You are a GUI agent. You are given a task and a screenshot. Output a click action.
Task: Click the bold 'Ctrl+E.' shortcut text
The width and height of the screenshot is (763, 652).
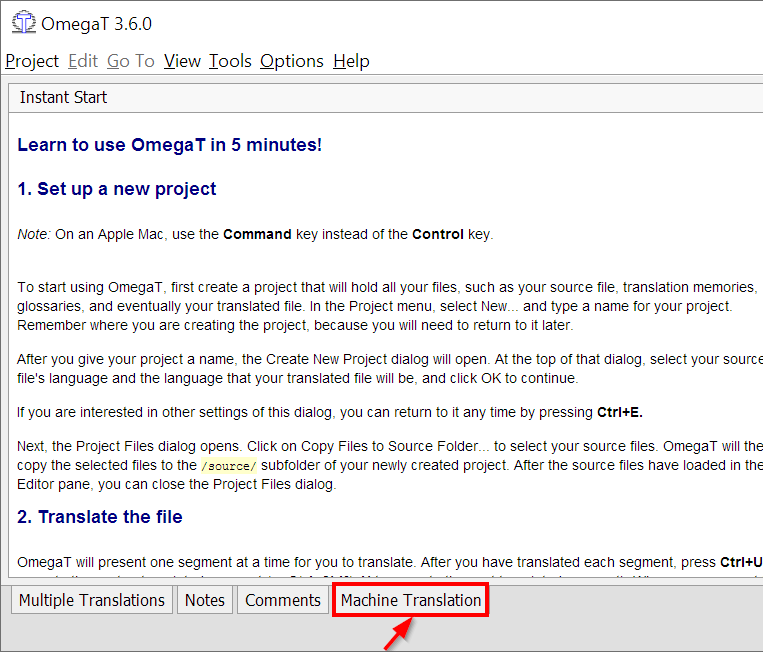tap(620, 412)
